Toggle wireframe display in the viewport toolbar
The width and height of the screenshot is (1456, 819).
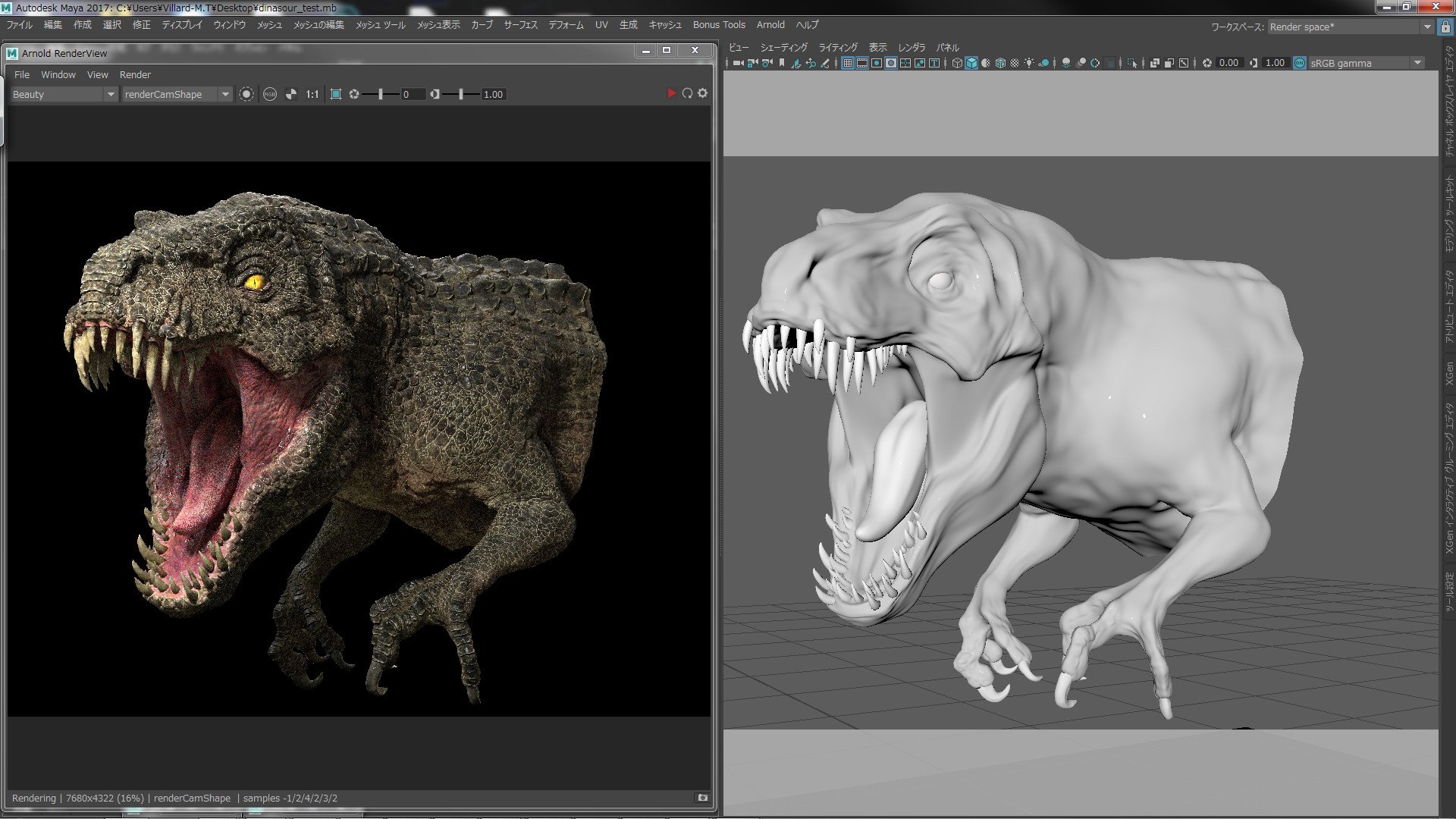pyautogui.click(x=957, y=63)
